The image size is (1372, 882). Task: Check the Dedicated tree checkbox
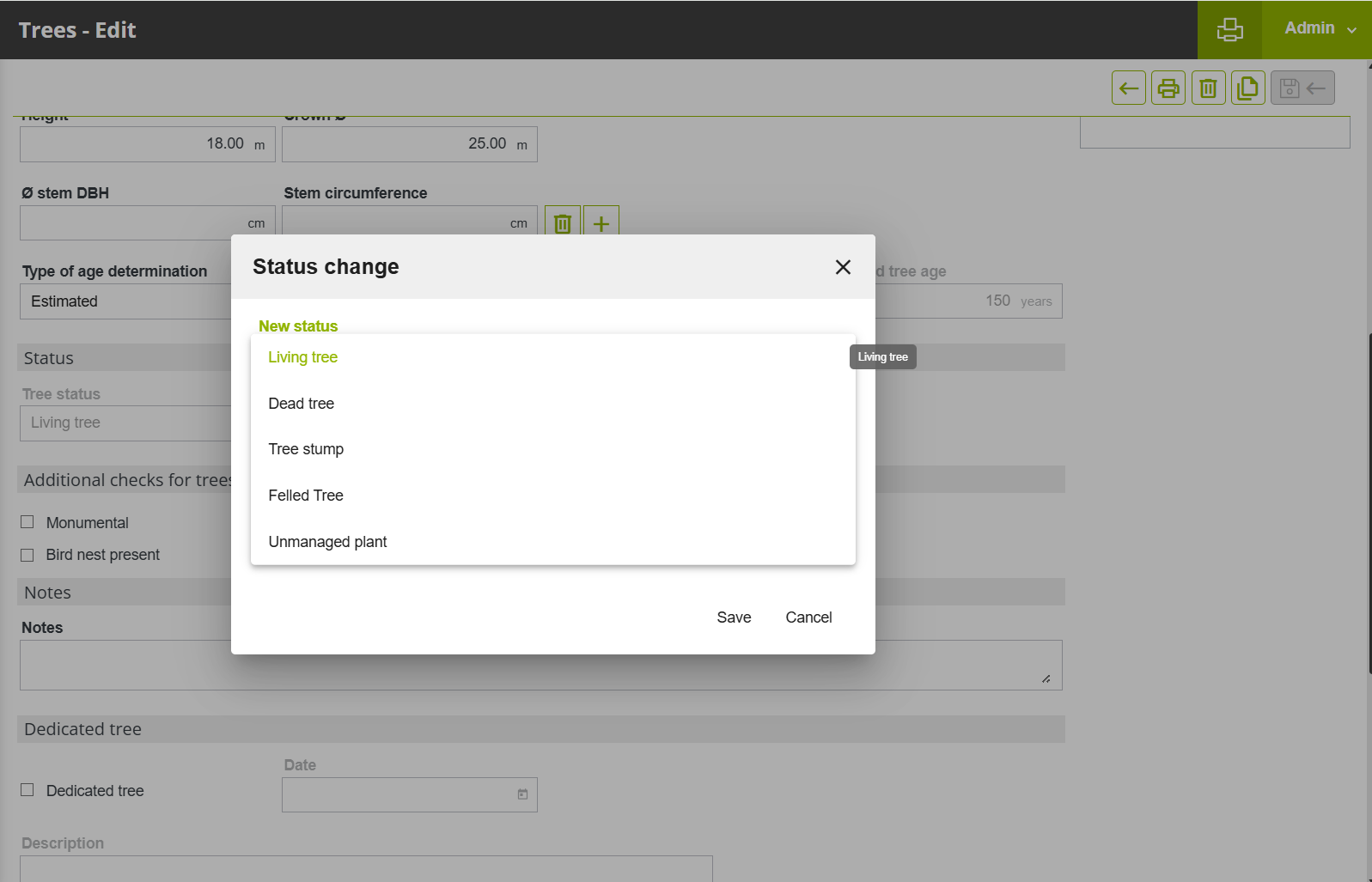[27, 790]
